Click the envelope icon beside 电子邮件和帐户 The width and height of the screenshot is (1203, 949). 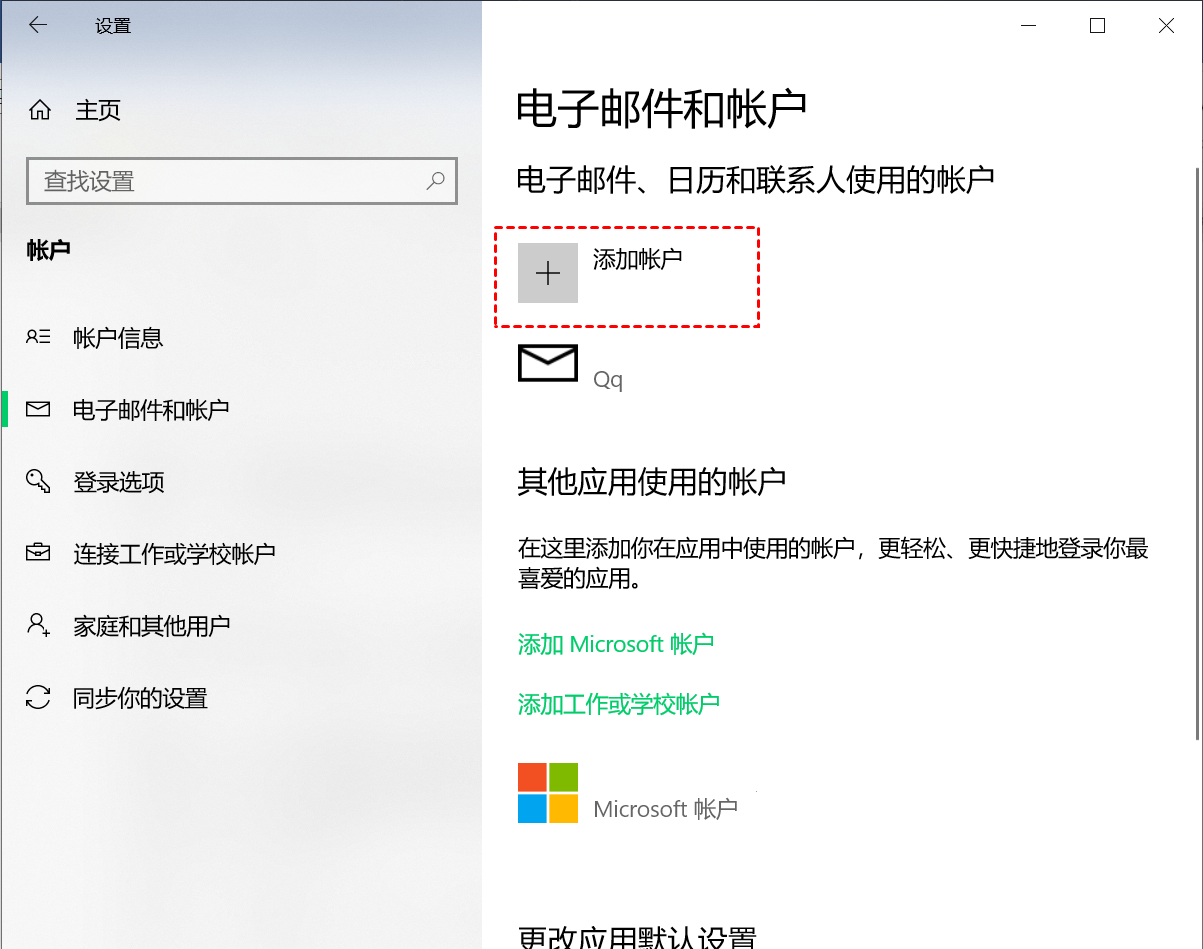pos(38,410)
